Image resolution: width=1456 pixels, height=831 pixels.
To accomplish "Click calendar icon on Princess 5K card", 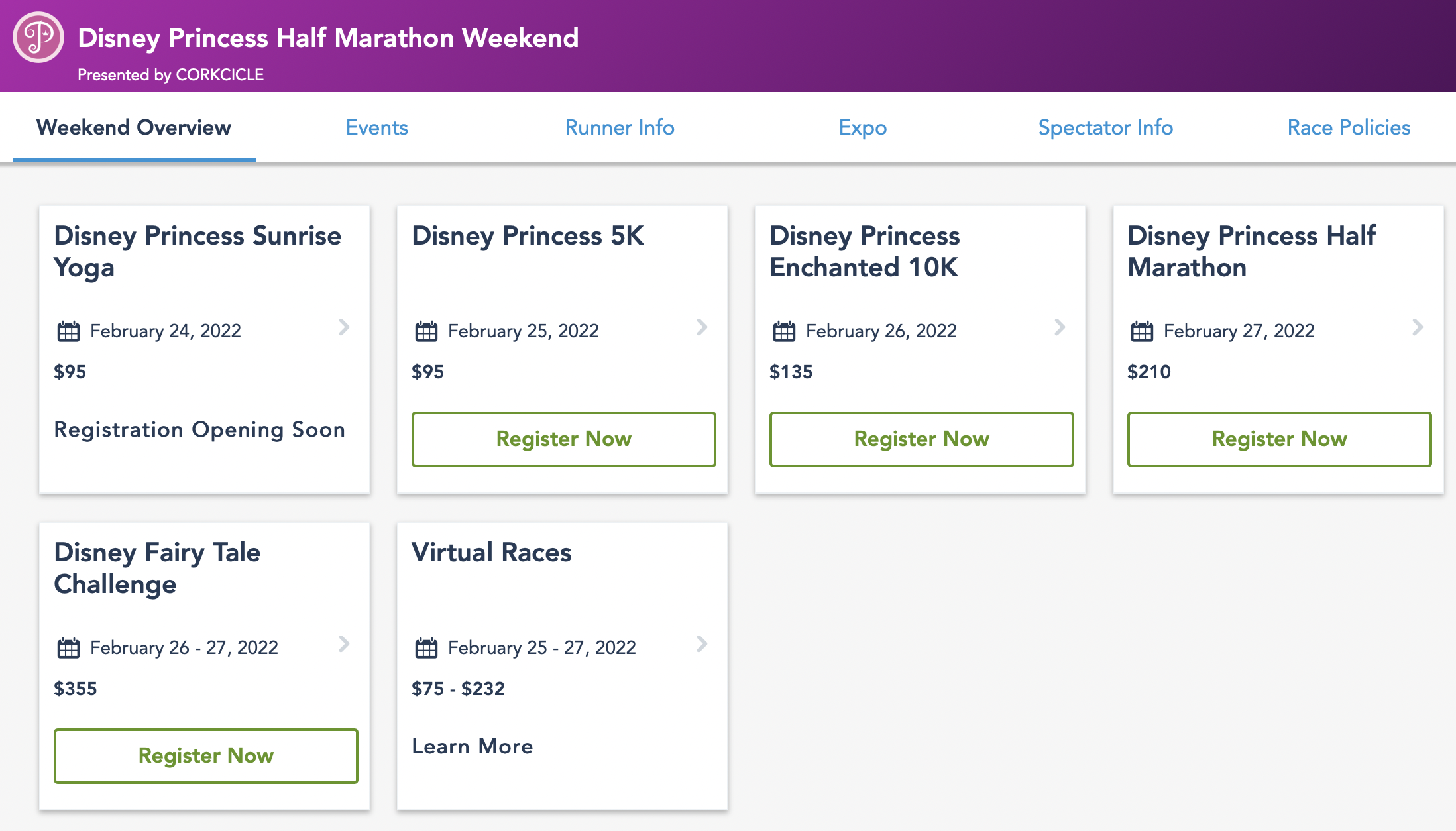I will point(426,331).
